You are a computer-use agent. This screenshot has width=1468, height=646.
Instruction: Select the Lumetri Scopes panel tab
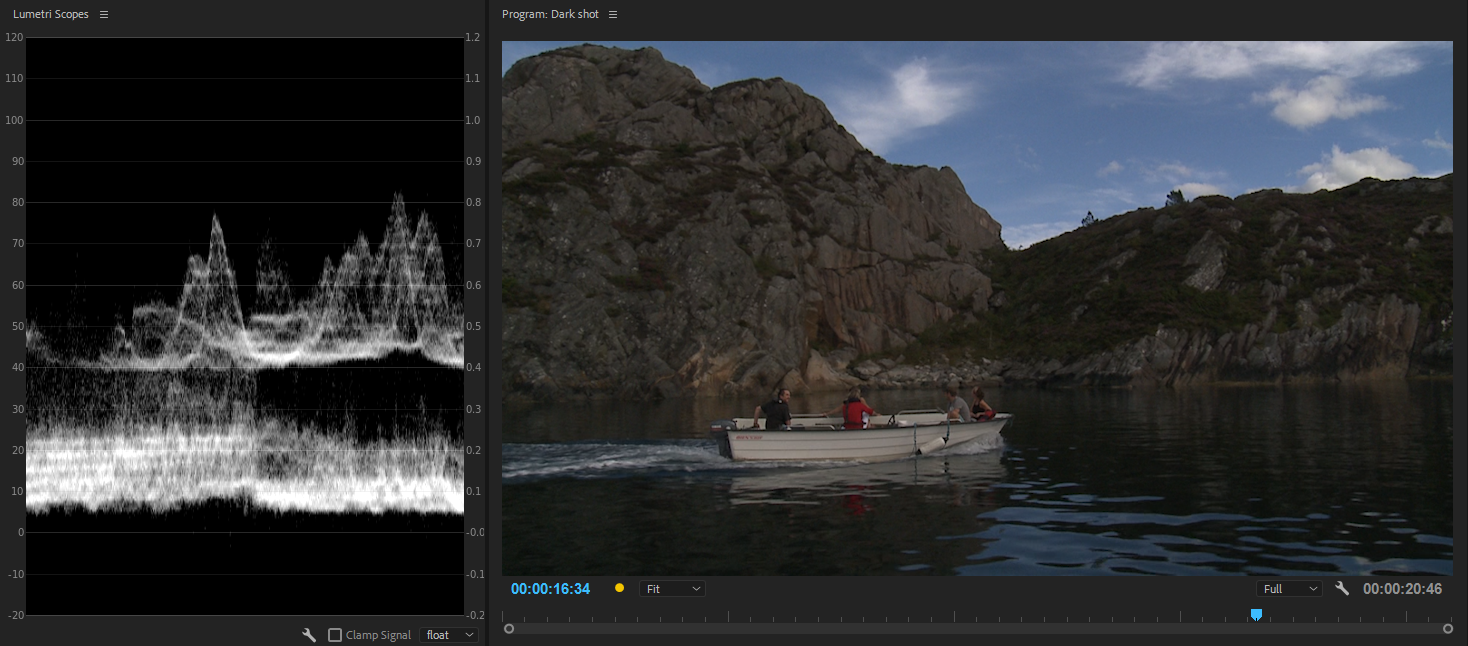(x=50, y=15)
